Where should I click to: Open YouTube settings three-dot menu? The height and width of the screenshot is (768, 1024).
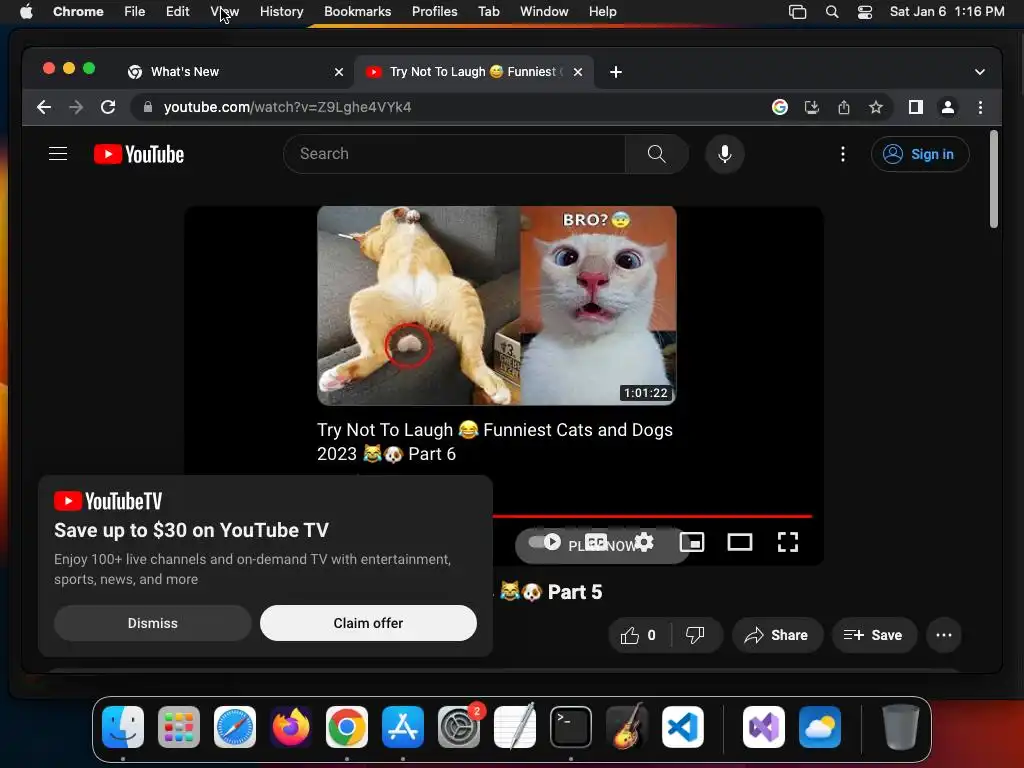pos(843,154)
